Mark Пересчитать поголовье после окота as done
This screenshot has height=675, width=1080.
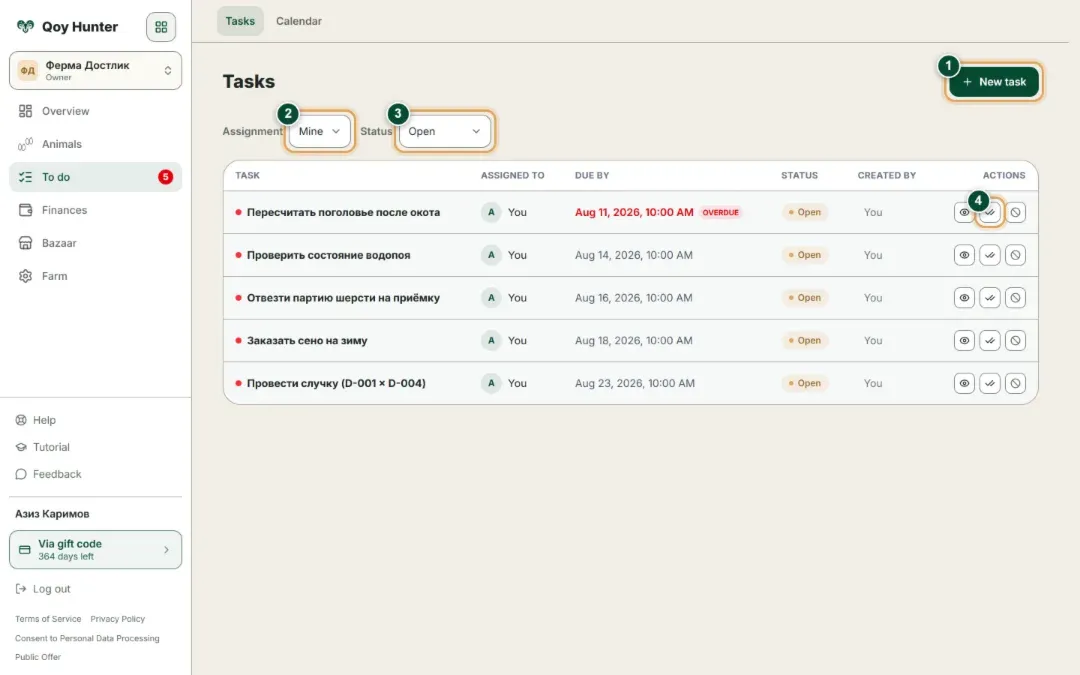(990, 212)
